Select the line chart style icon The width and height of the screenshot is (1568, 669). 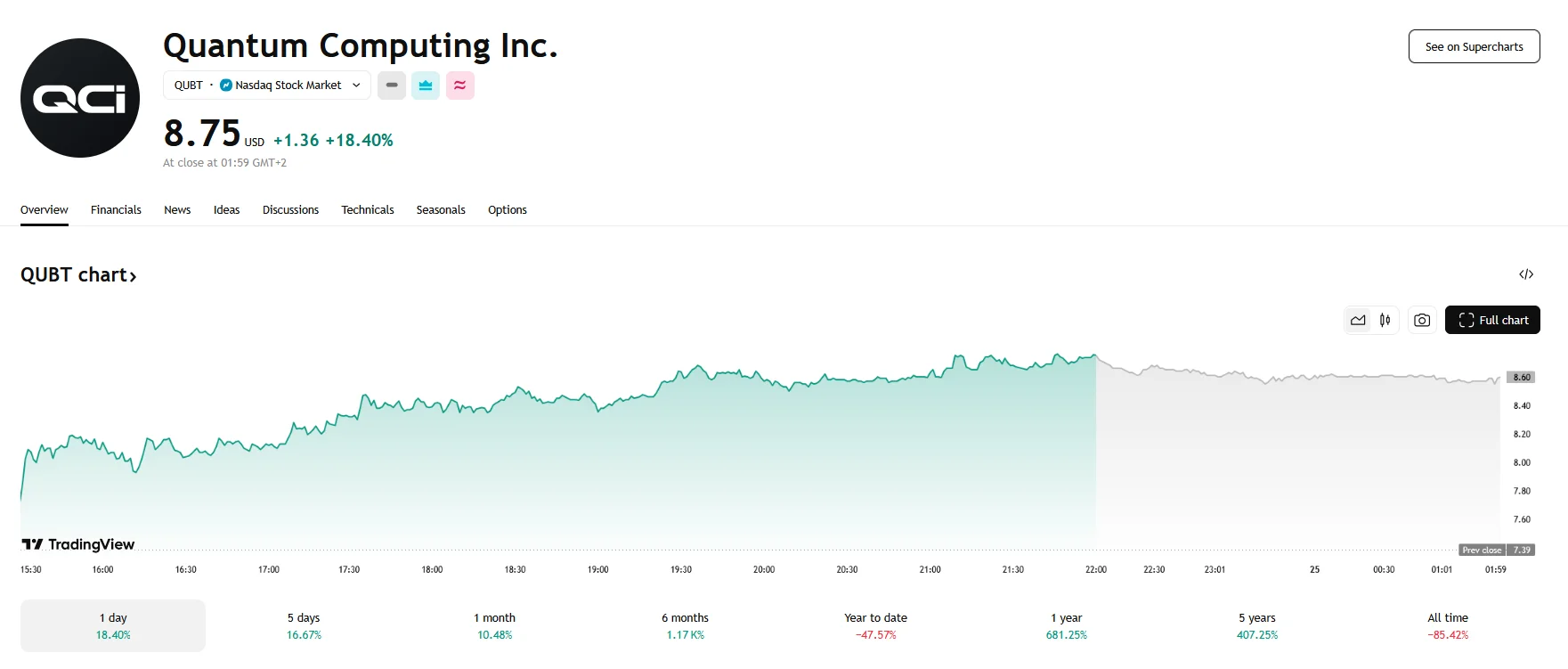pos(1357,319)
